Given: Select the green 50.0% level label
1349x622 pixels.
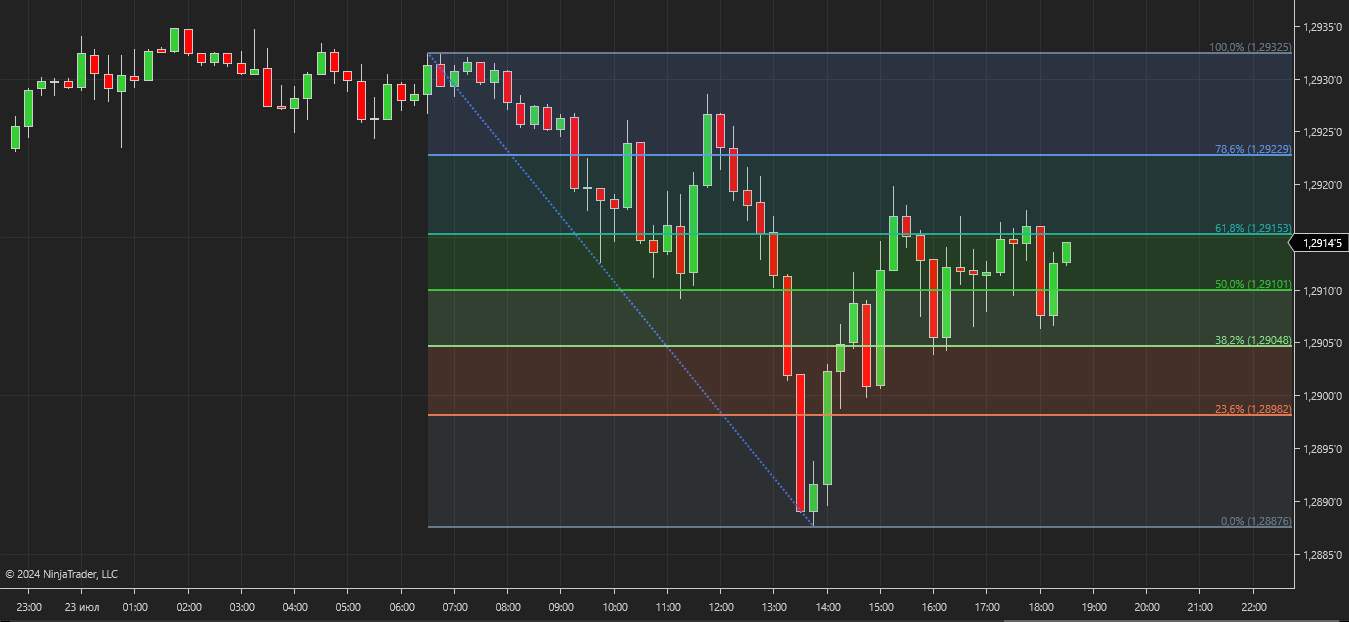Looking at the screenshot, I should point(1252,285).
